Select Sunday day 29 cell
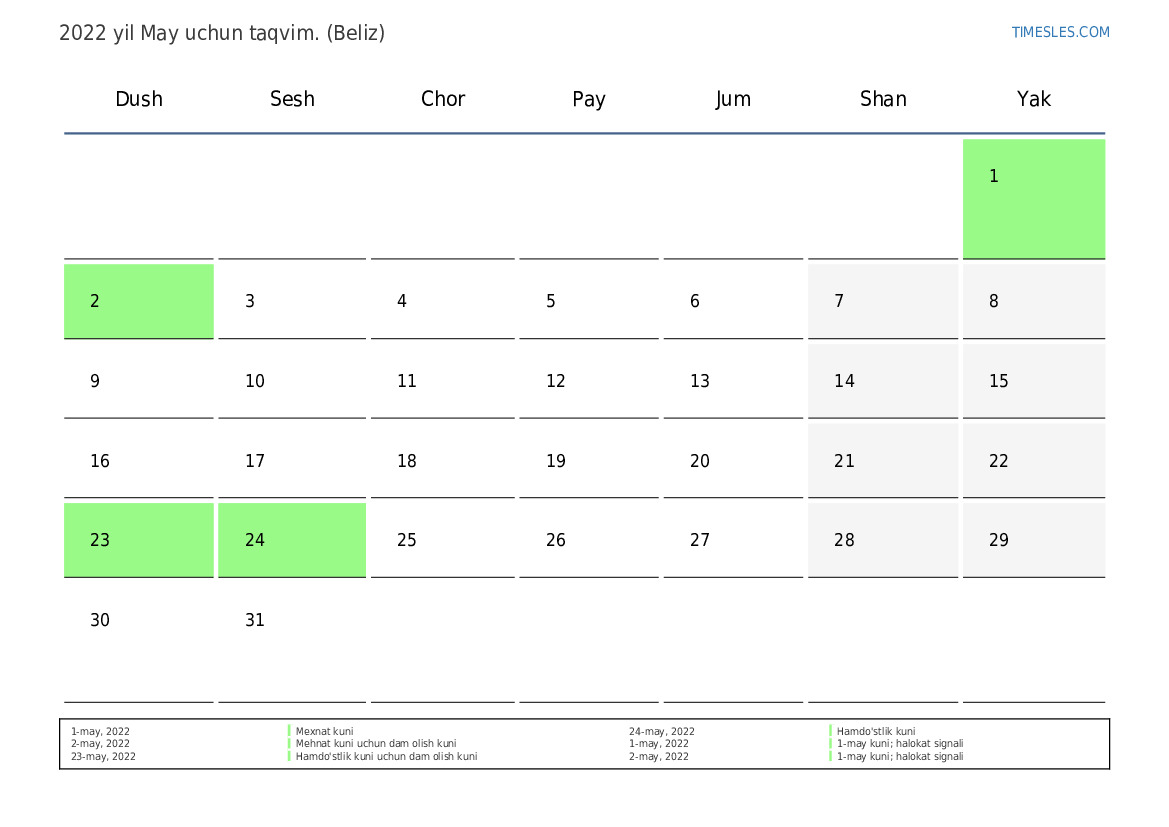Viewport: 1169px width, 827px height. pyautogui.click(x=1033, y=540)
